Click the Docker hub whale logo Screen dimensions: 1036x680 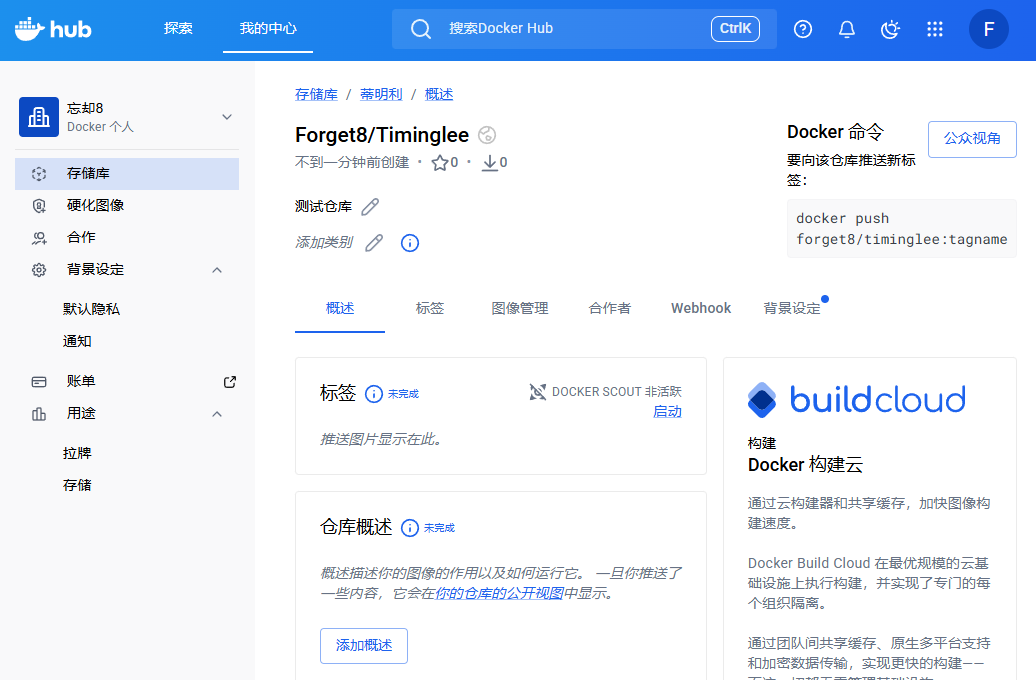coord(53,29)
